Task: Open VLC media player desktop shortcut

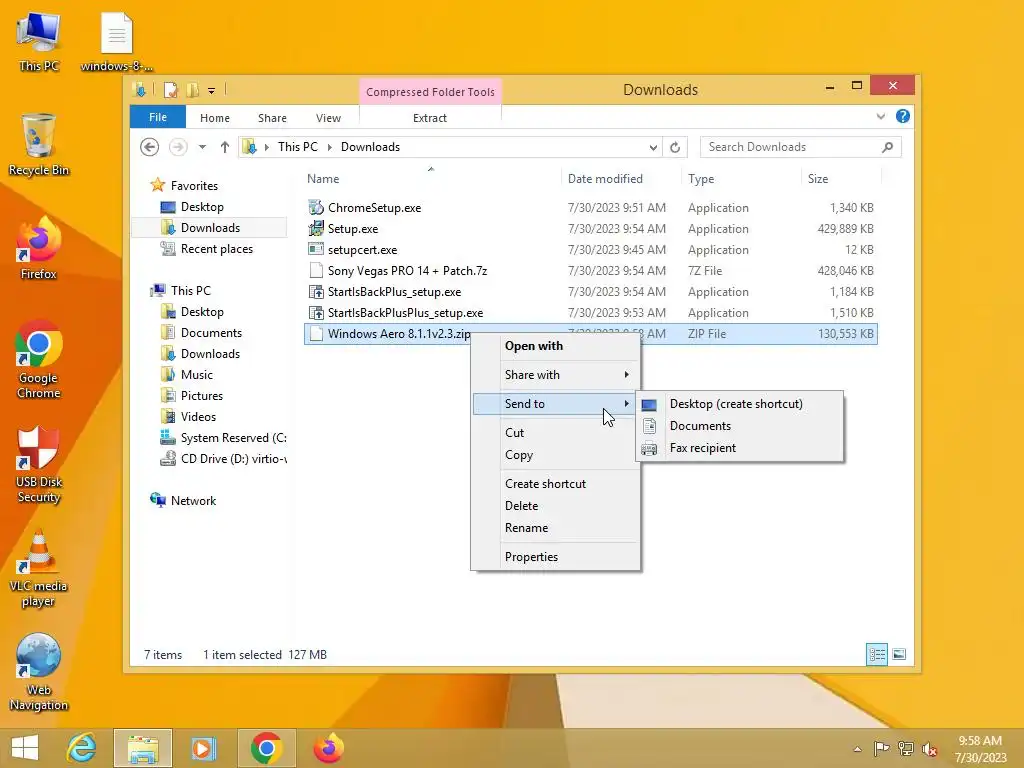Action: [x=39, y=568]
